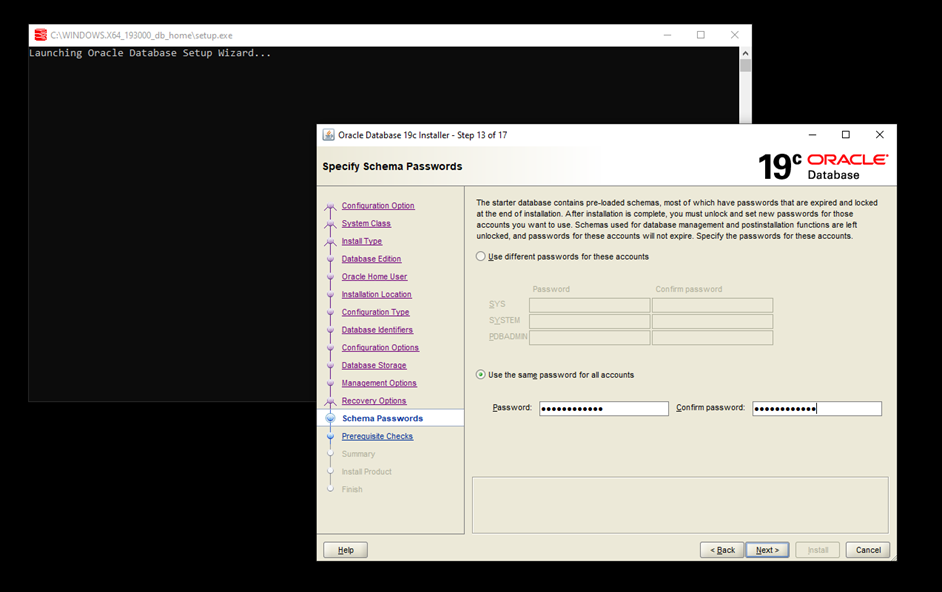942x592 pixels.
Task: Go to Configuration Option step
Action: (x=377, y=206)
